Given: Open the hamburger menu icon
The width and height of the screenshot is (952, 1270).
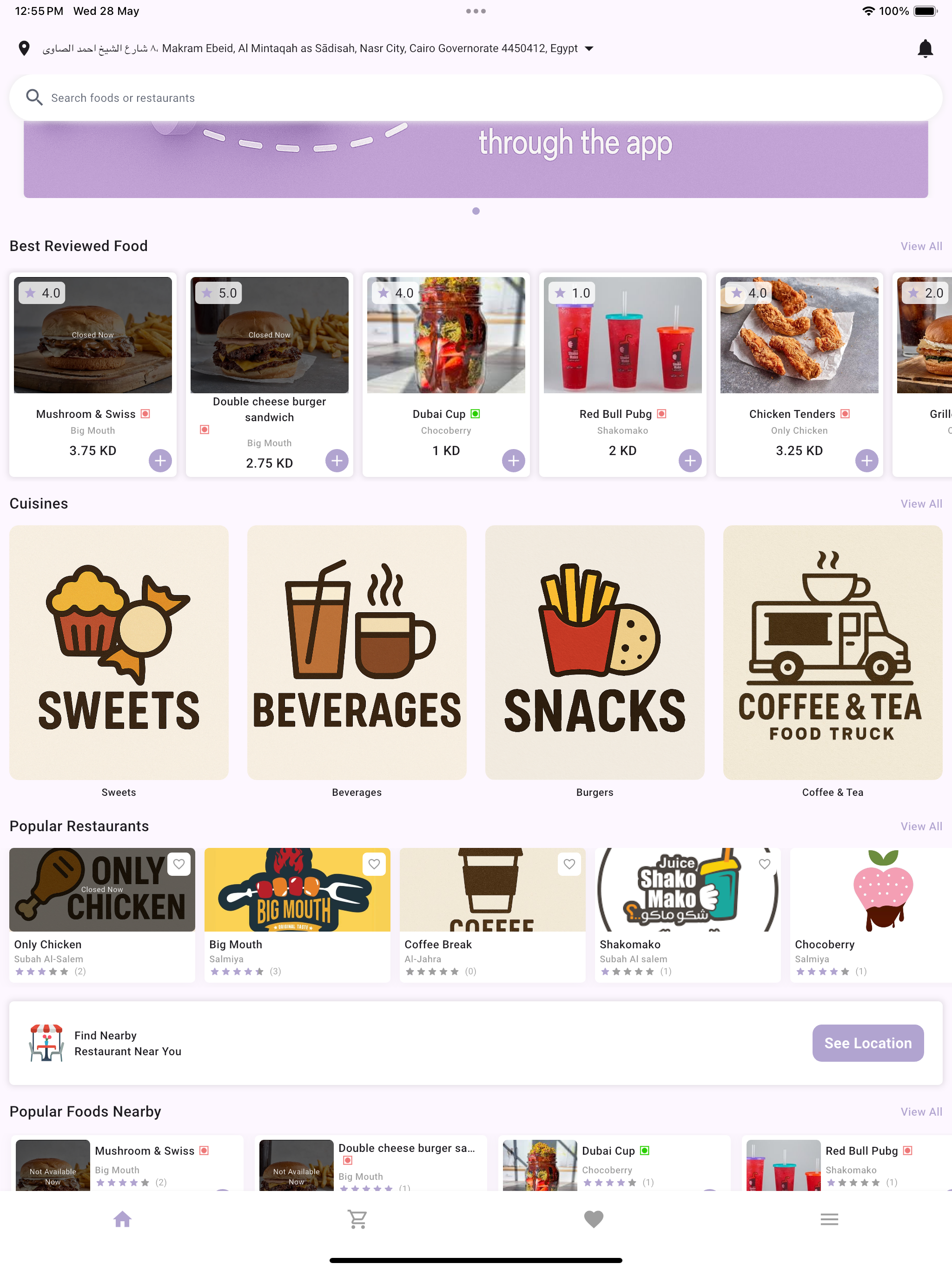Looking at the screenshot, I should [x=829, y=1219].
